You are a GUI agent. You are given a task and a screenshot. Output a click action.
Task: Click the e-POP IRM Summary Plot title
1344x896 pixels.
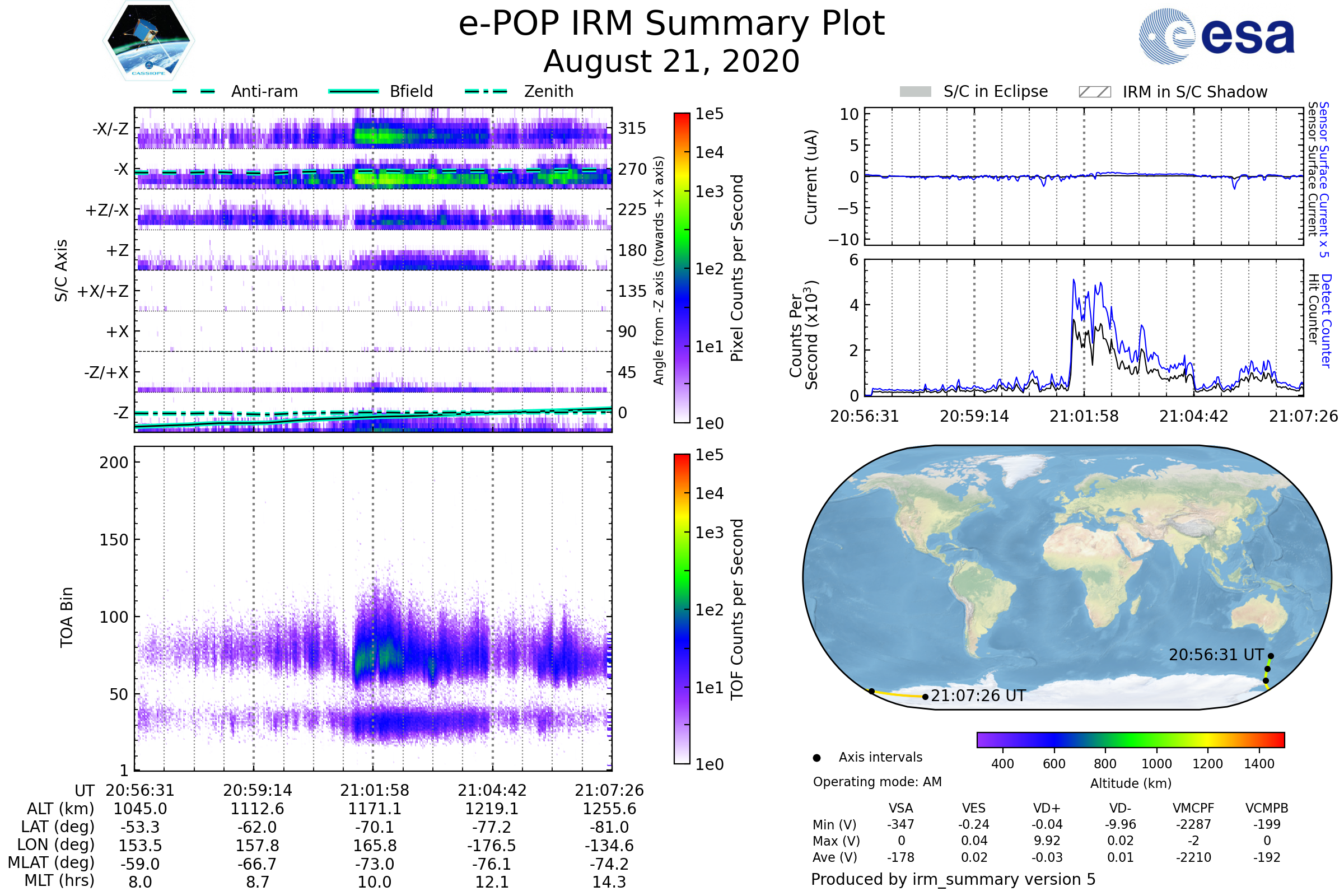tap(671, 24)
